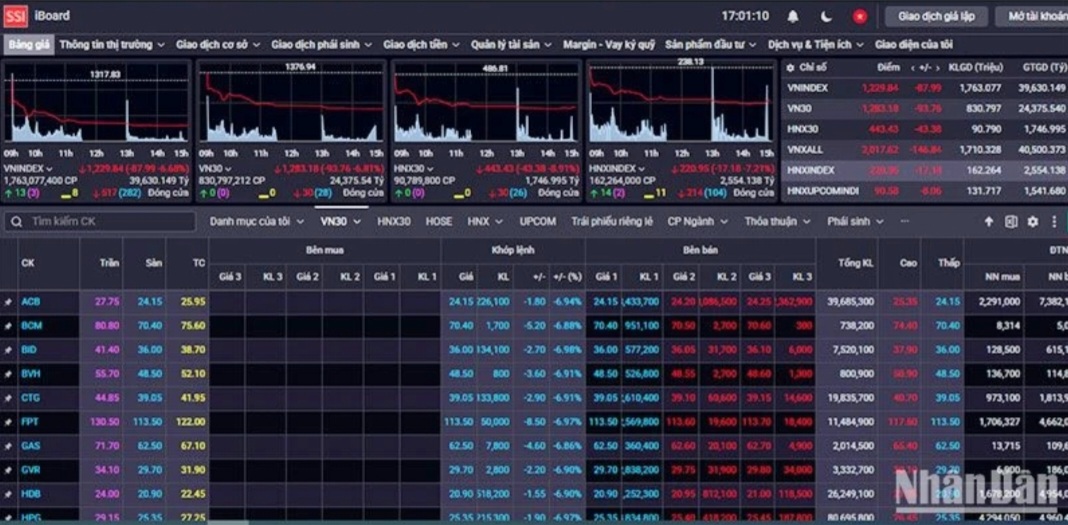Pin the FPT row
The height and width of the screenshot is (525, 1068).
pos(8,421)
